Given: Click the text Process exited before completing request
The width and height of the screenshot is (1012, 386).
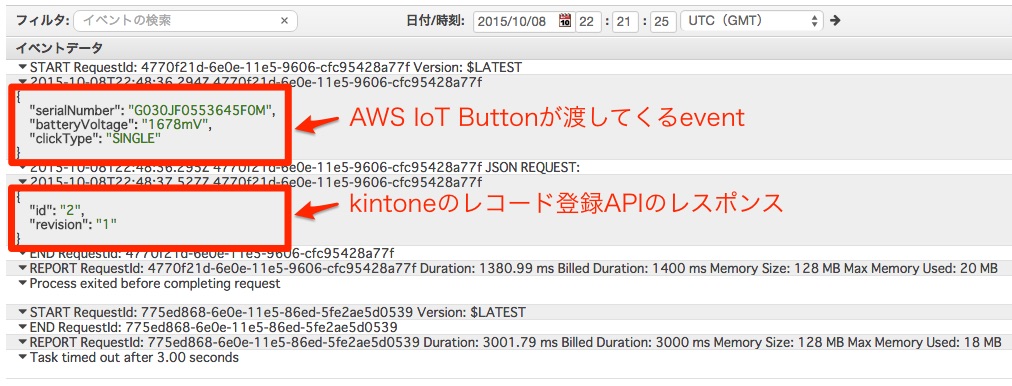Looking at the screenshot, I should 156,283.
